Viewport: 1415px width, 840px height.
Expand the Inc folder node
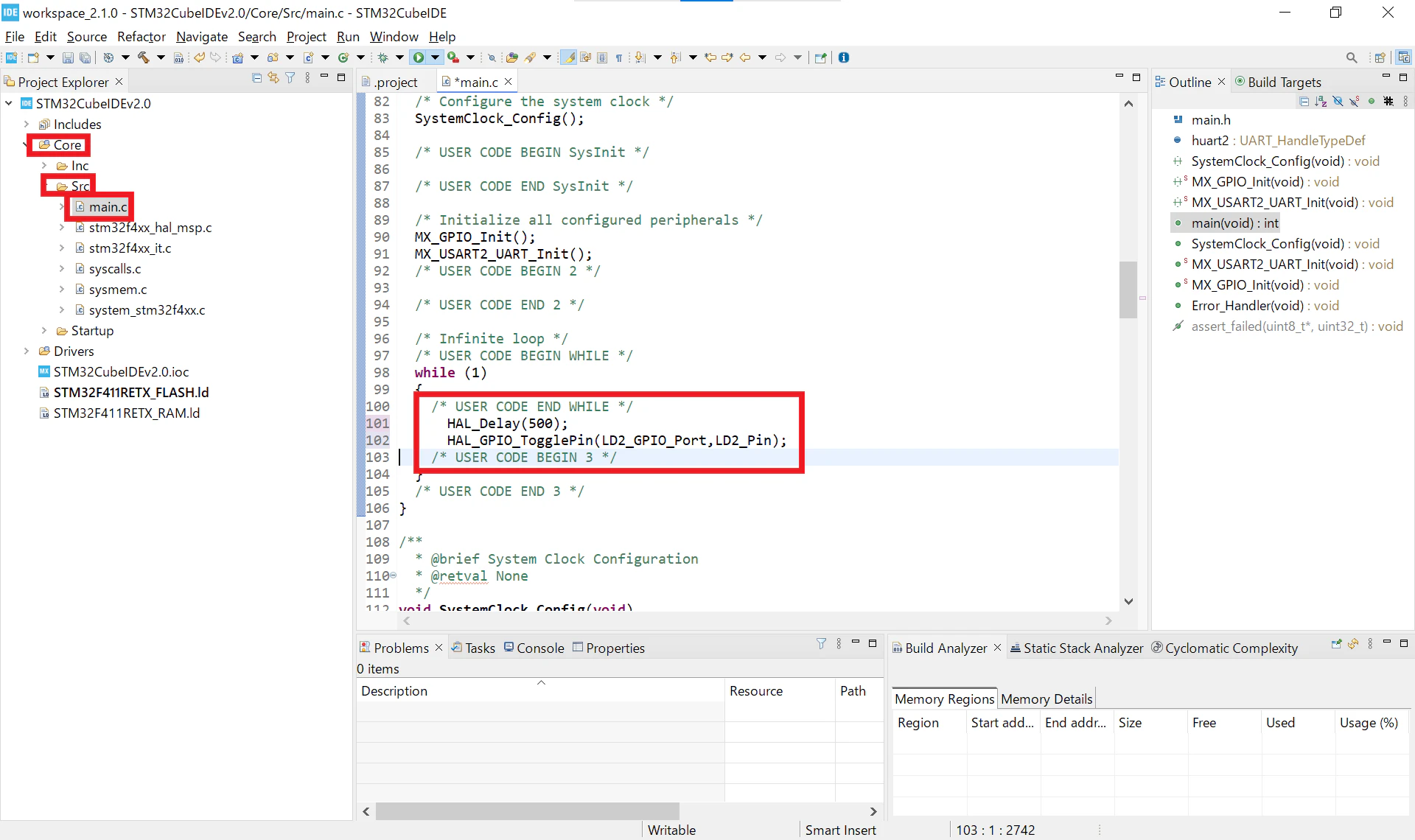click(44, 166)
